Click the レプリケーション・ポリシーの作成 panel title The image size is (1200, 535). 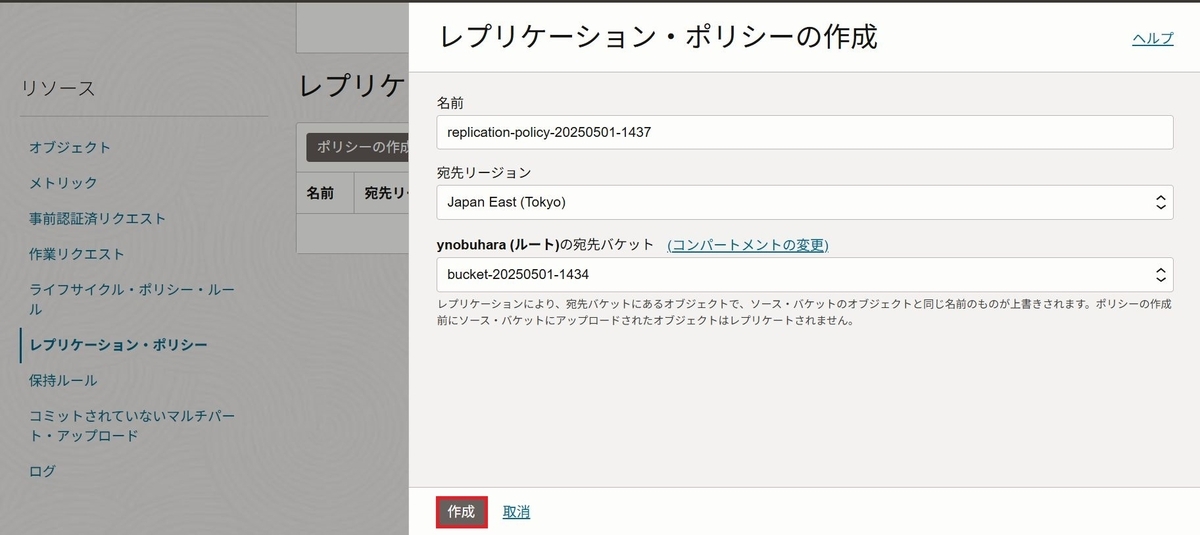[x=658, y=38]
